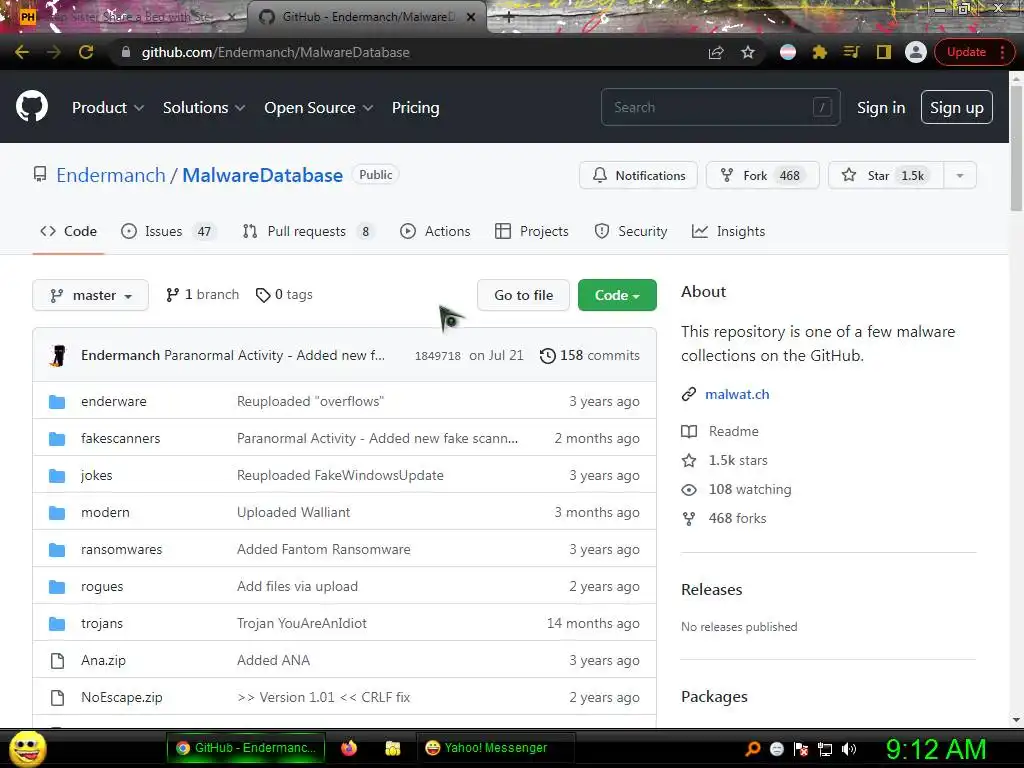View site info via the padlock icon
Screen dimensions: 1024x768
(x=126, y=52)
